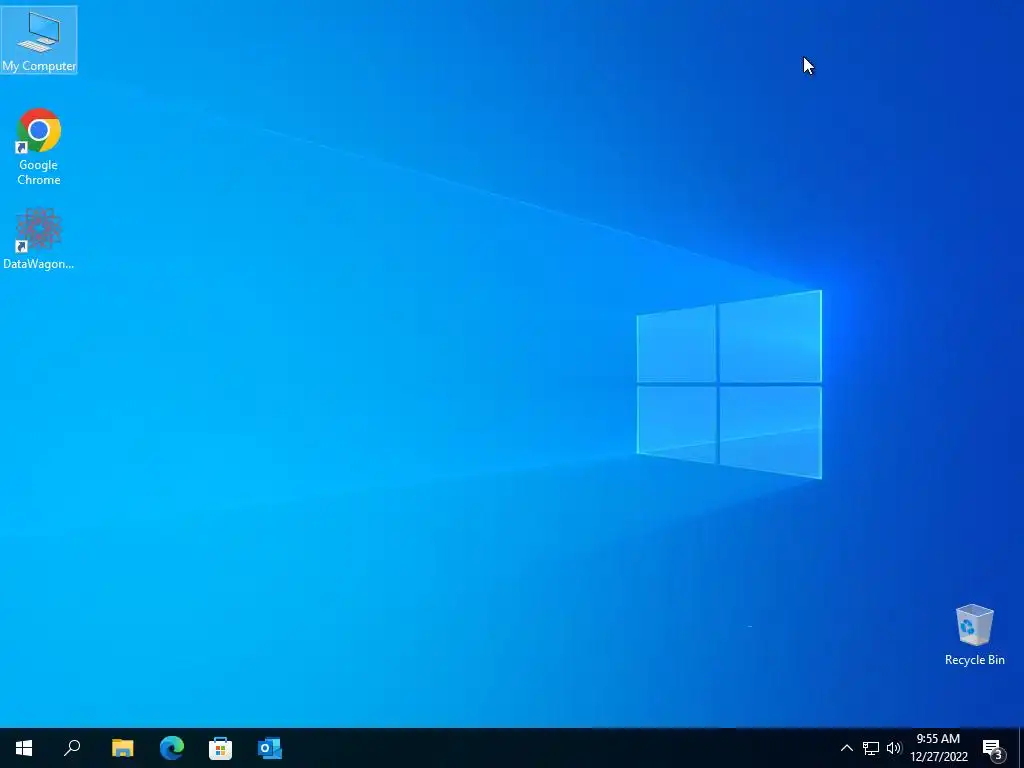The image size is (1024, 768).
Task: Launch Outlook from the taskbar
Action: (270, 748)
